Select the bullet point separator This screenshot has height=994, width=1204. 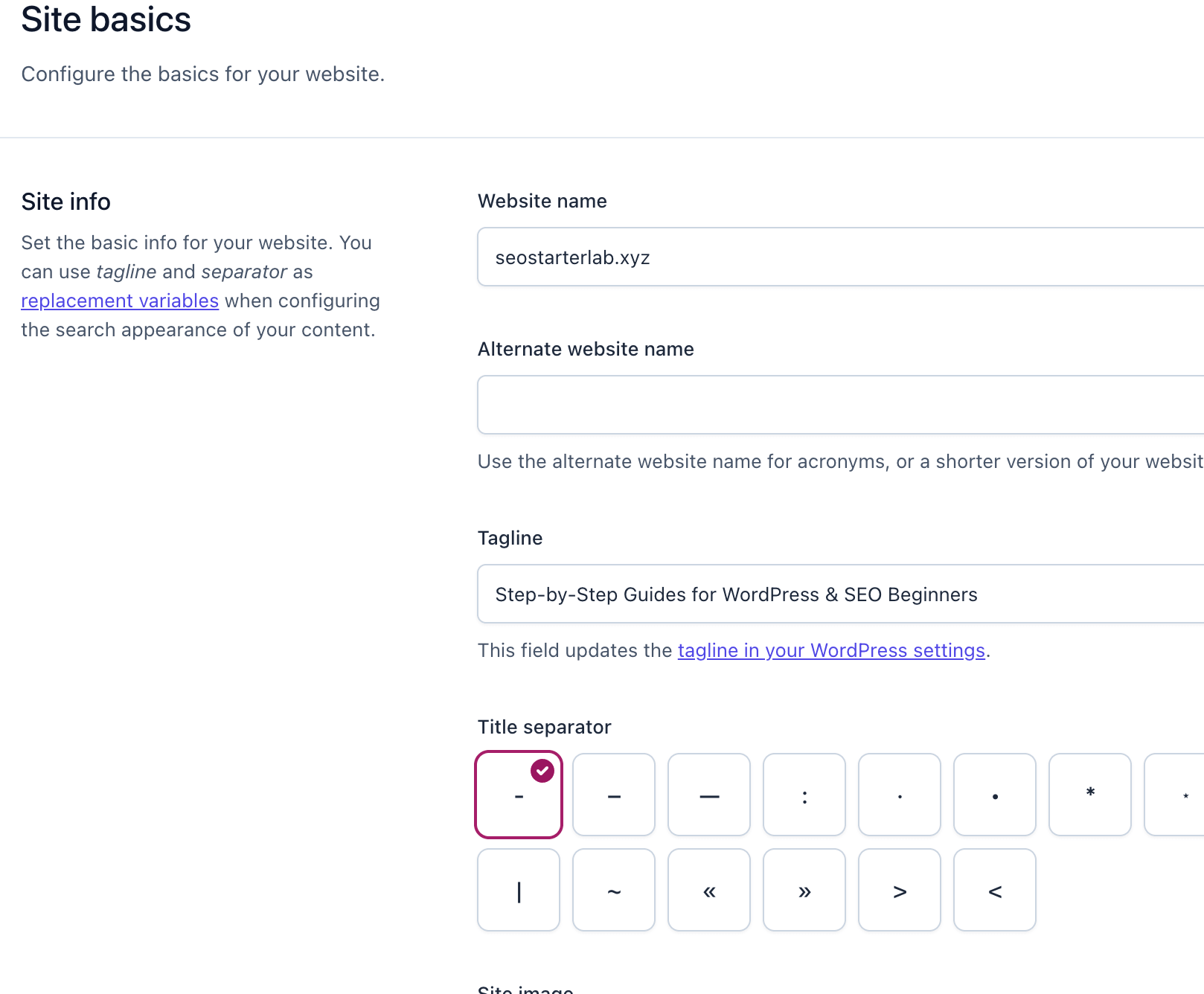click(x=995, y=795)
